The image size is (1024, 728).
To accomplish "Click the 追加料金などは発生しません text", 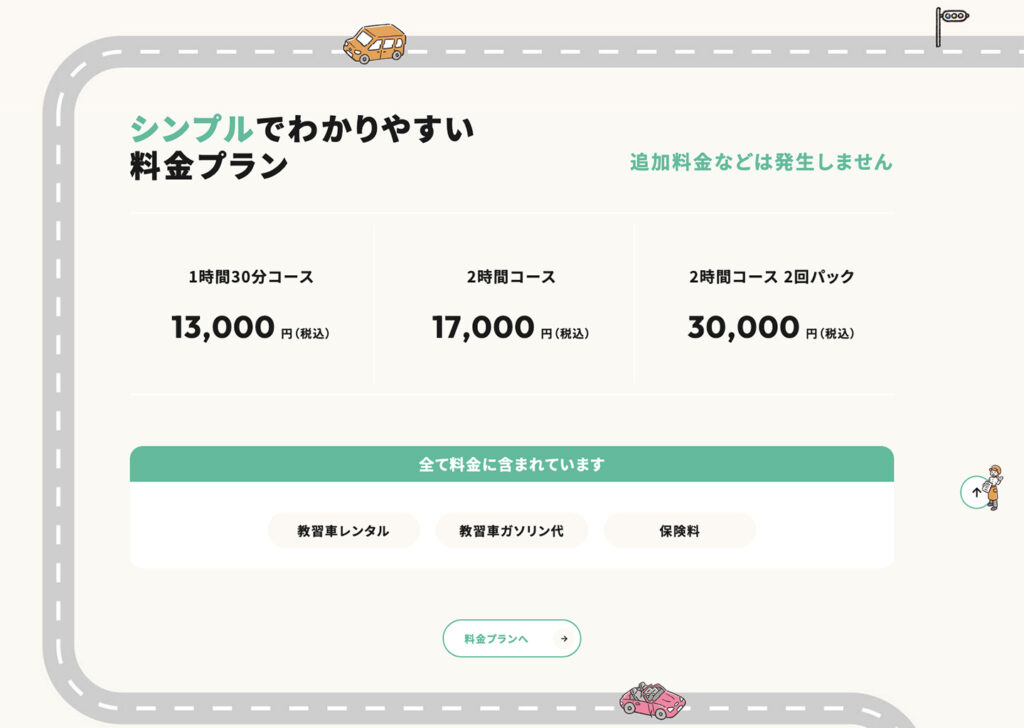I will [x=760, y=162].
